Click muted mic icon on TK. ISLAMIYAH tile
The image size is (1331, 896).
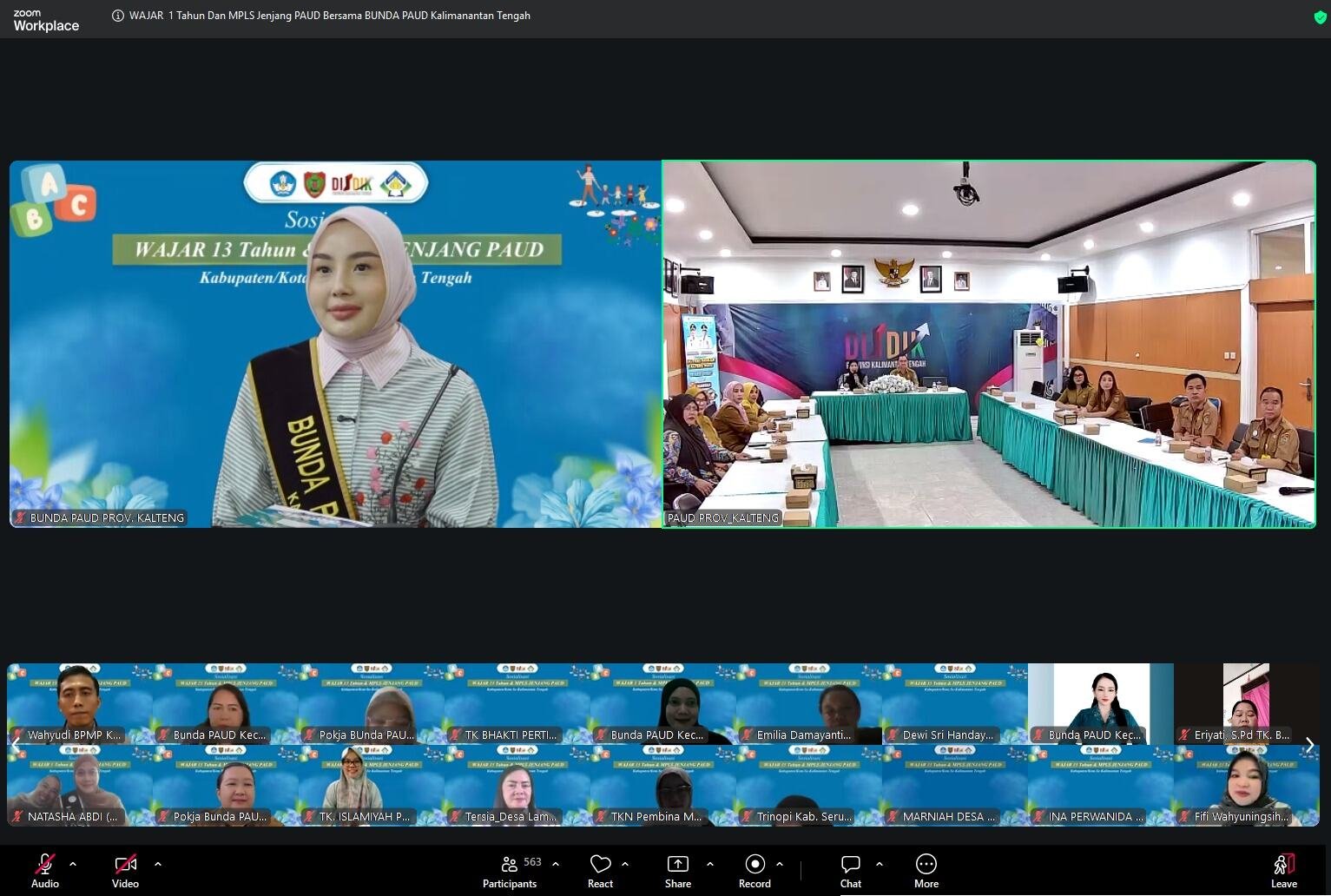point(309,817)
